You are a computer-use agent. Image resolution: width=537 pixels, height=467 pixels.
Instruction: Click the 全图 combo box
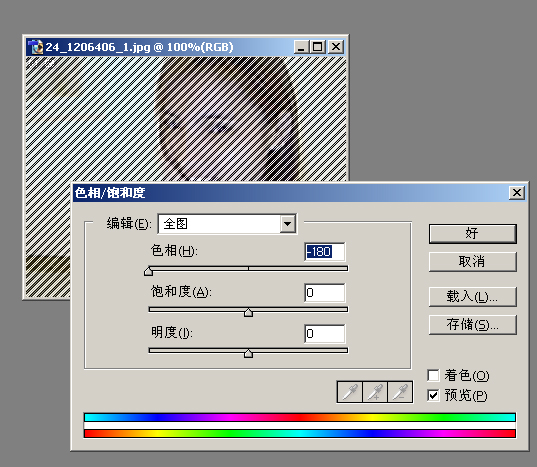[227, 224]
